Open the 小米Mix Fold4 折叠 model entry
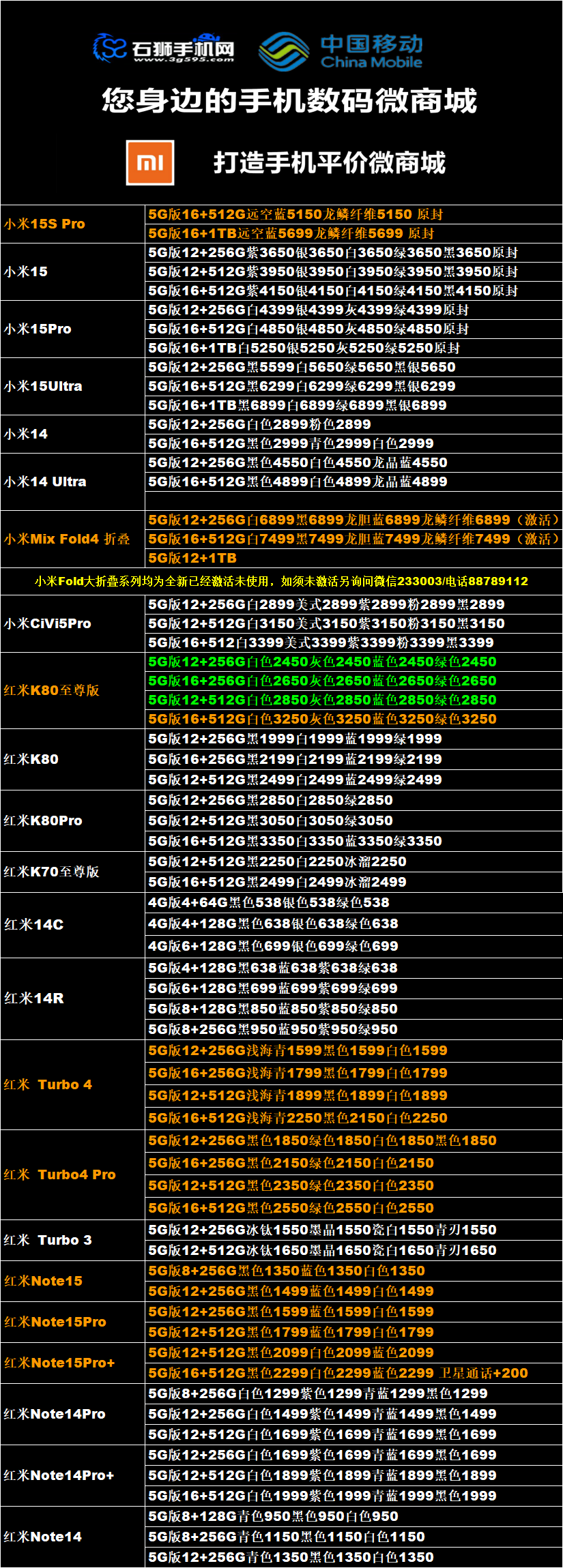563x1568 pixels. 67,539
